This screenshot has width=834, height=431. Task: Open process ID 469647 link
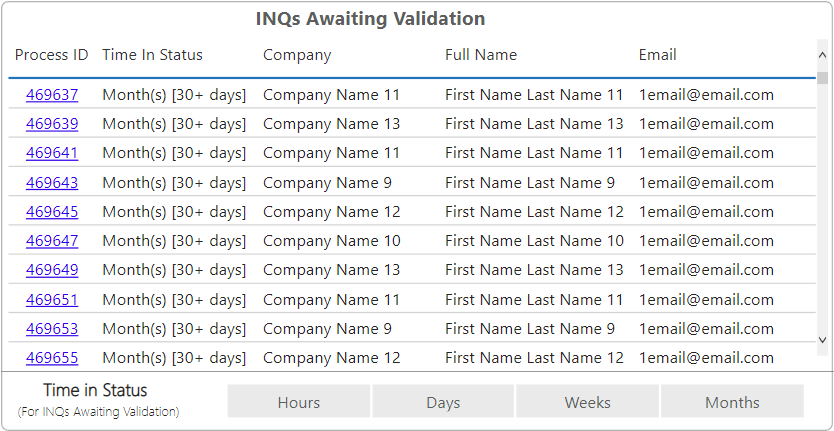52,241
